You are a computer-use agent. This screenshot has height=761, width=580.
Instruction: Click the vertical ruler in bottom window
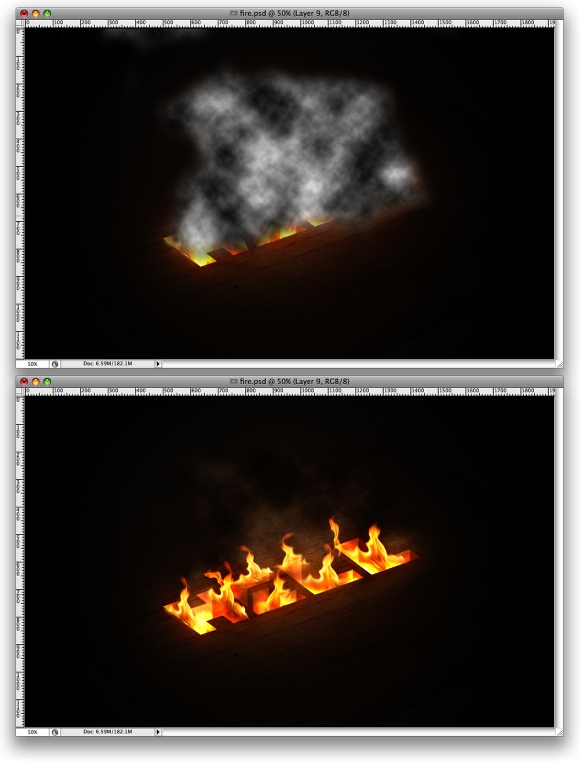point(20,562)
